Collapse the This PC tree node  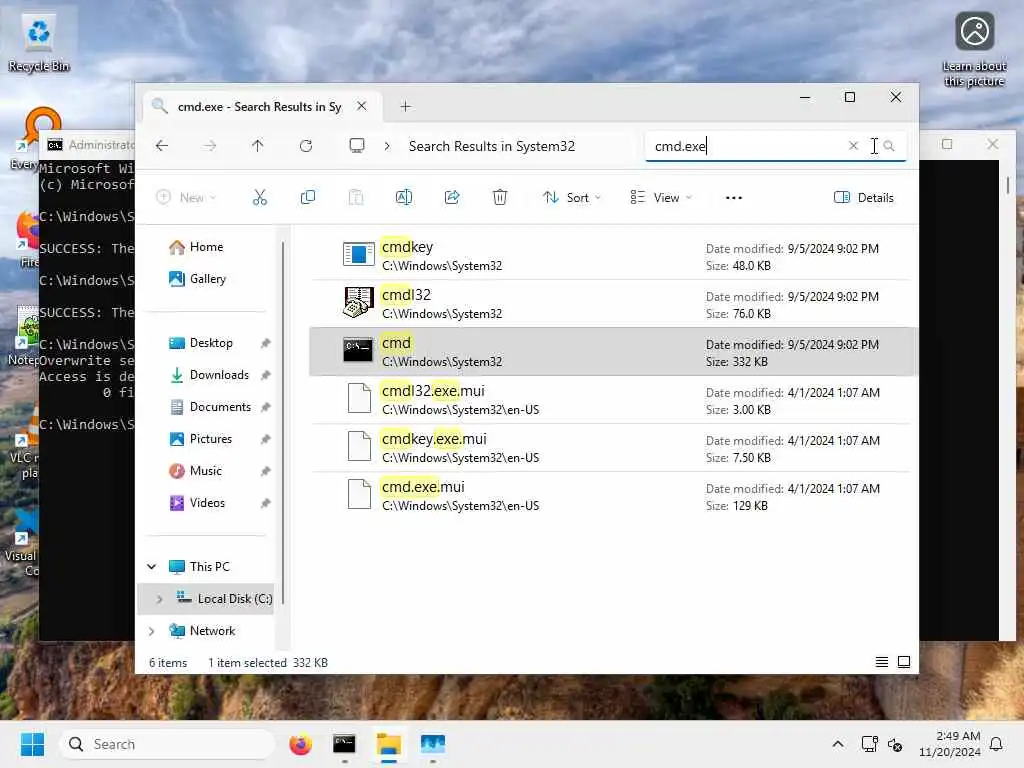coord(152,567)
